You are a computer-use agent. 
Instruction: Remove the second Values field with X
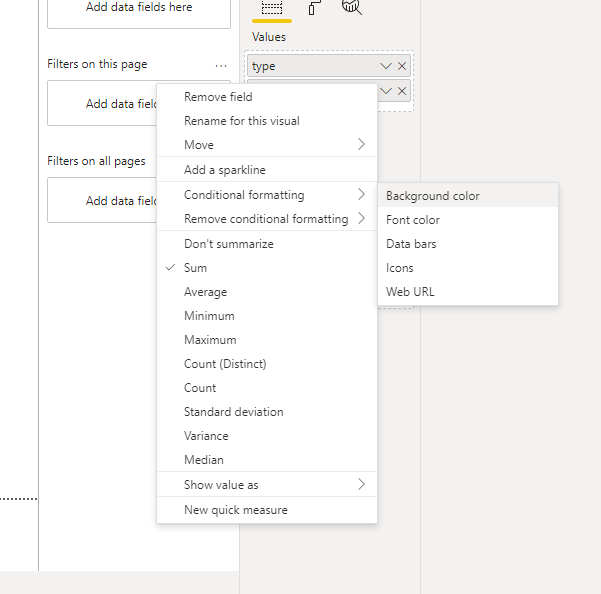coord(402,91)
